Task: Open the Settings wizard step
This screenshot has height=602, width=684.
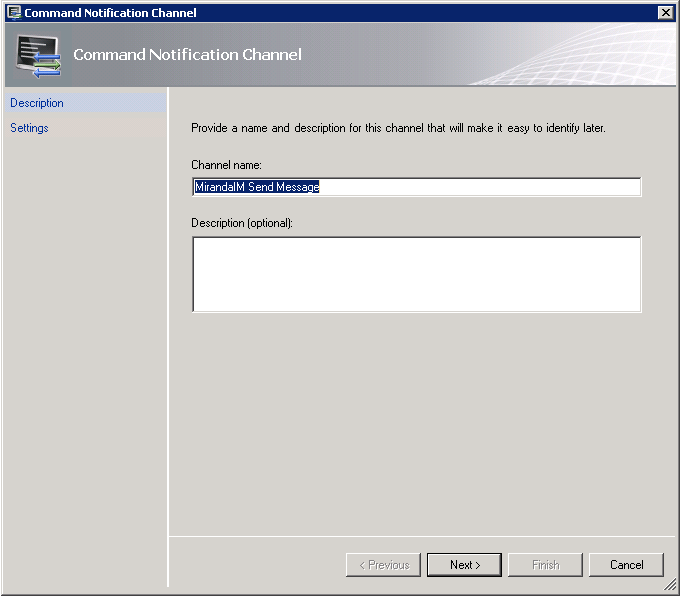Action: [86, 128]
